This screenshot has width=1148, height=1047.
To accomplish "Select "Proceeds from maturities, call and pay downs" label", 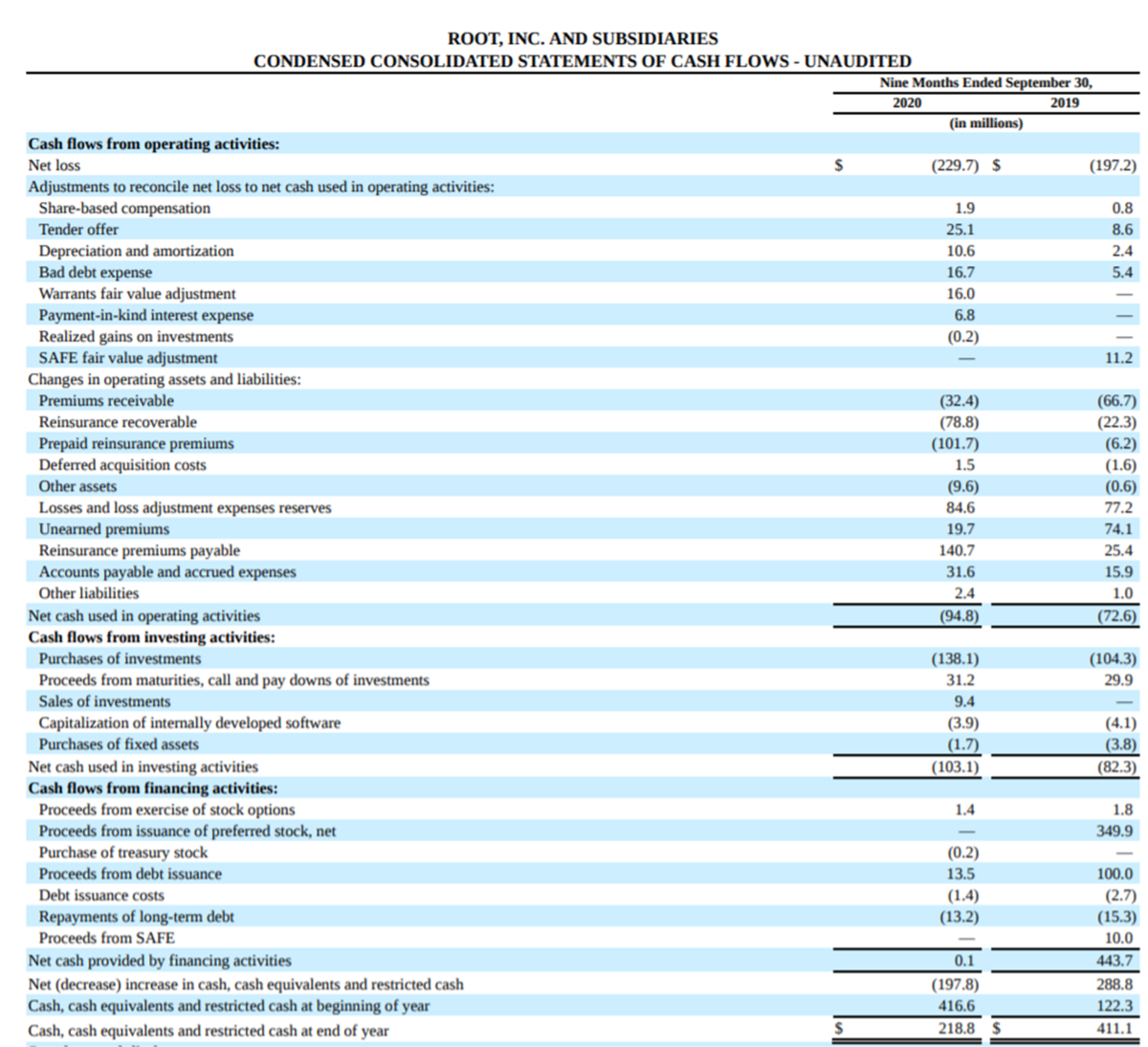I will coord(234,679).
